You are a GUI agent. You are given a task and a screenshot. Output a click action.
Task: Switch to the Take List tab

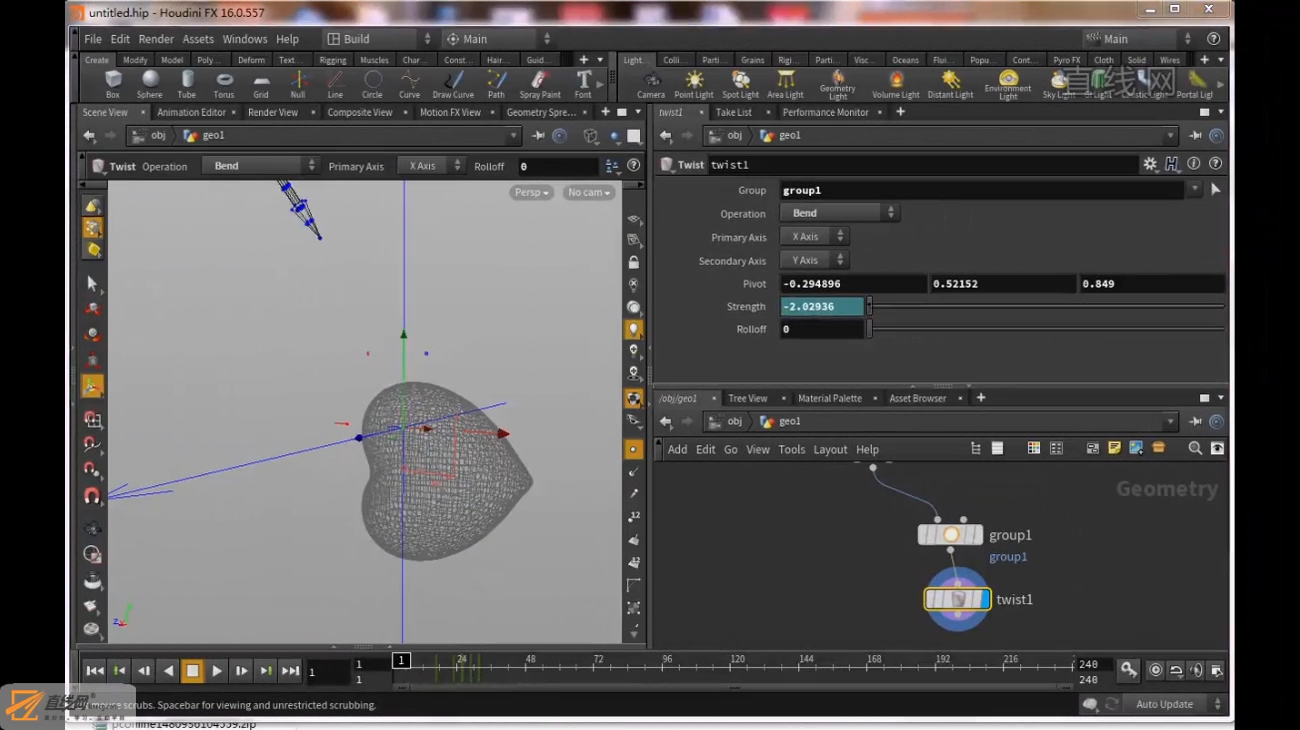coord(733,112)
